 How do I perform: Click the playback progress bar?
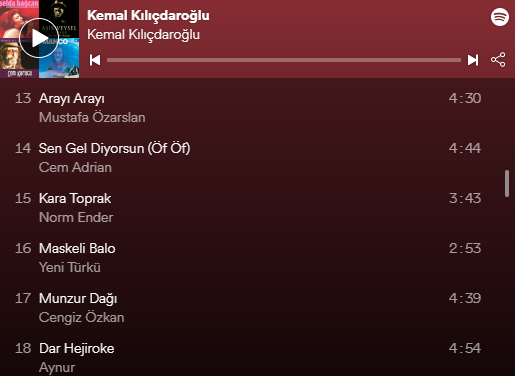284,60
